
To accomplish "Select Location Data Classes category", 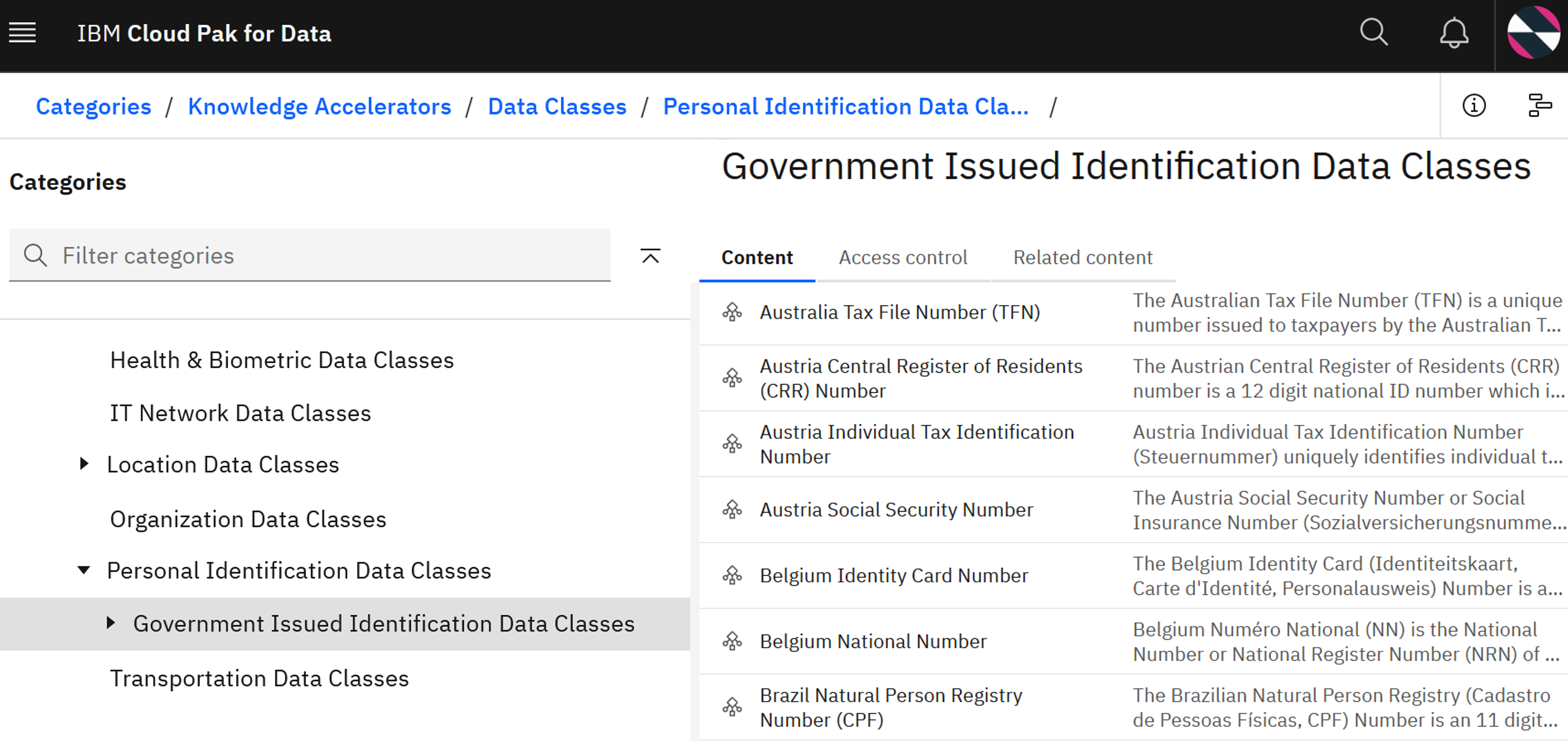I will pos(223,464).
